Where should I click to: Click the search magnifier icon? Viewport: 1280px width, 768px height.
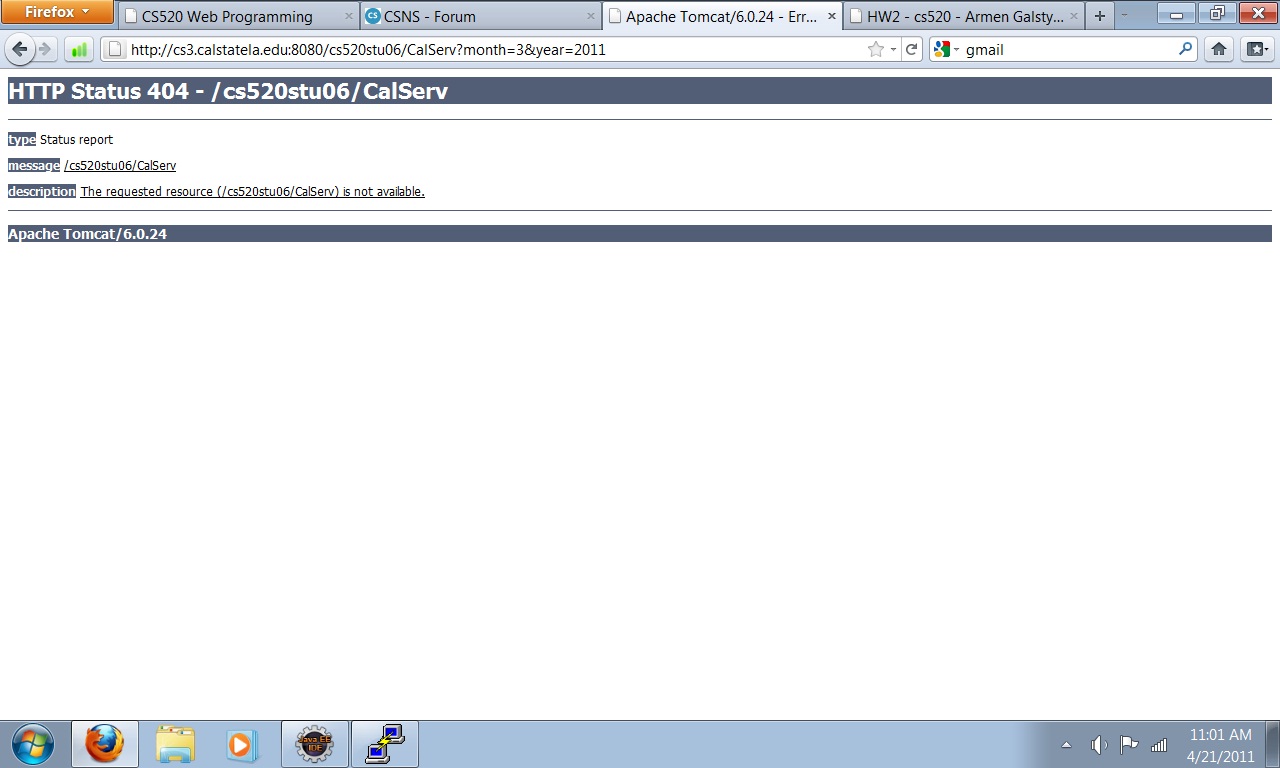(x=1185, y=49)
